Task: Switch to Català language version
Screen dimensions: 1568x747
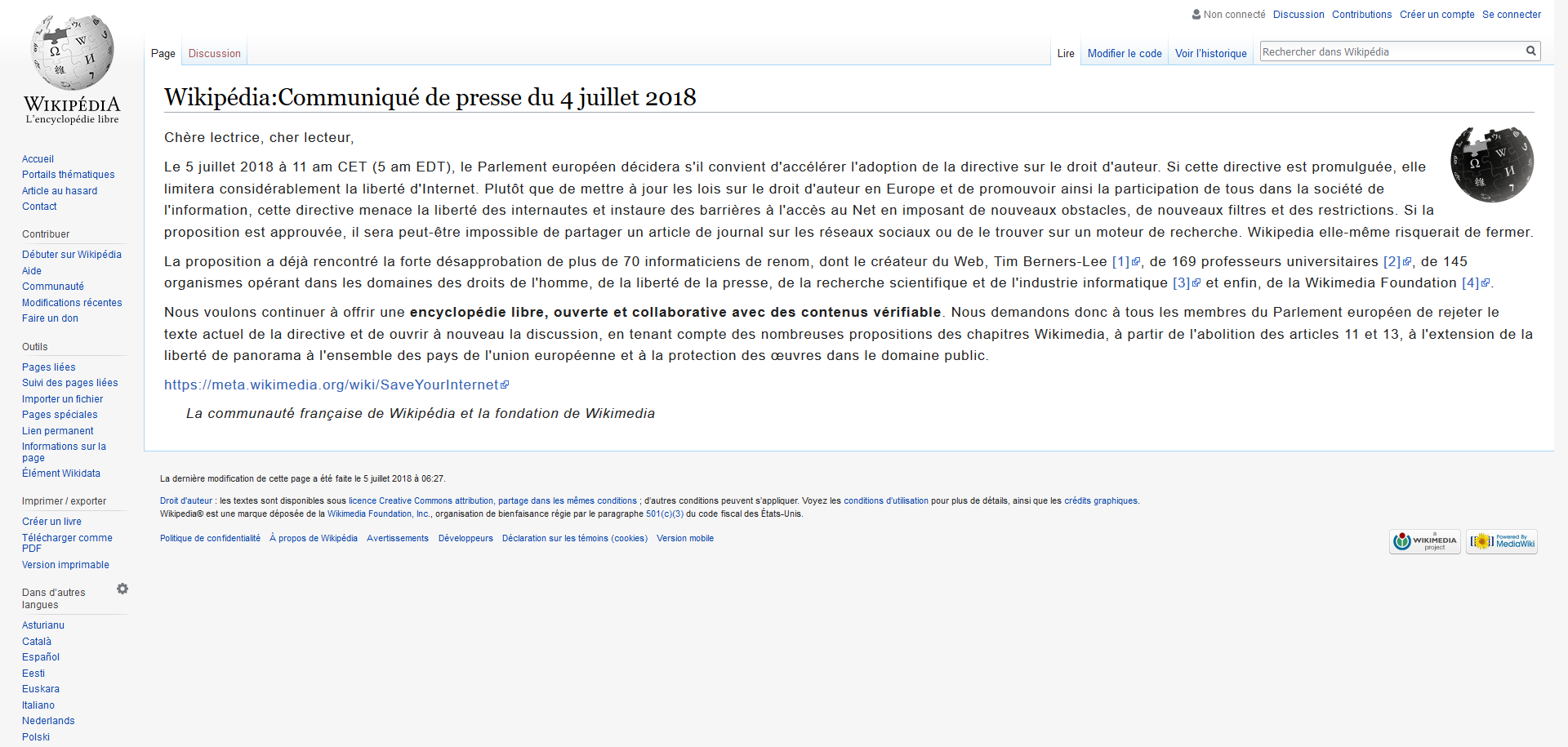Action: click(x=37, y=642)
